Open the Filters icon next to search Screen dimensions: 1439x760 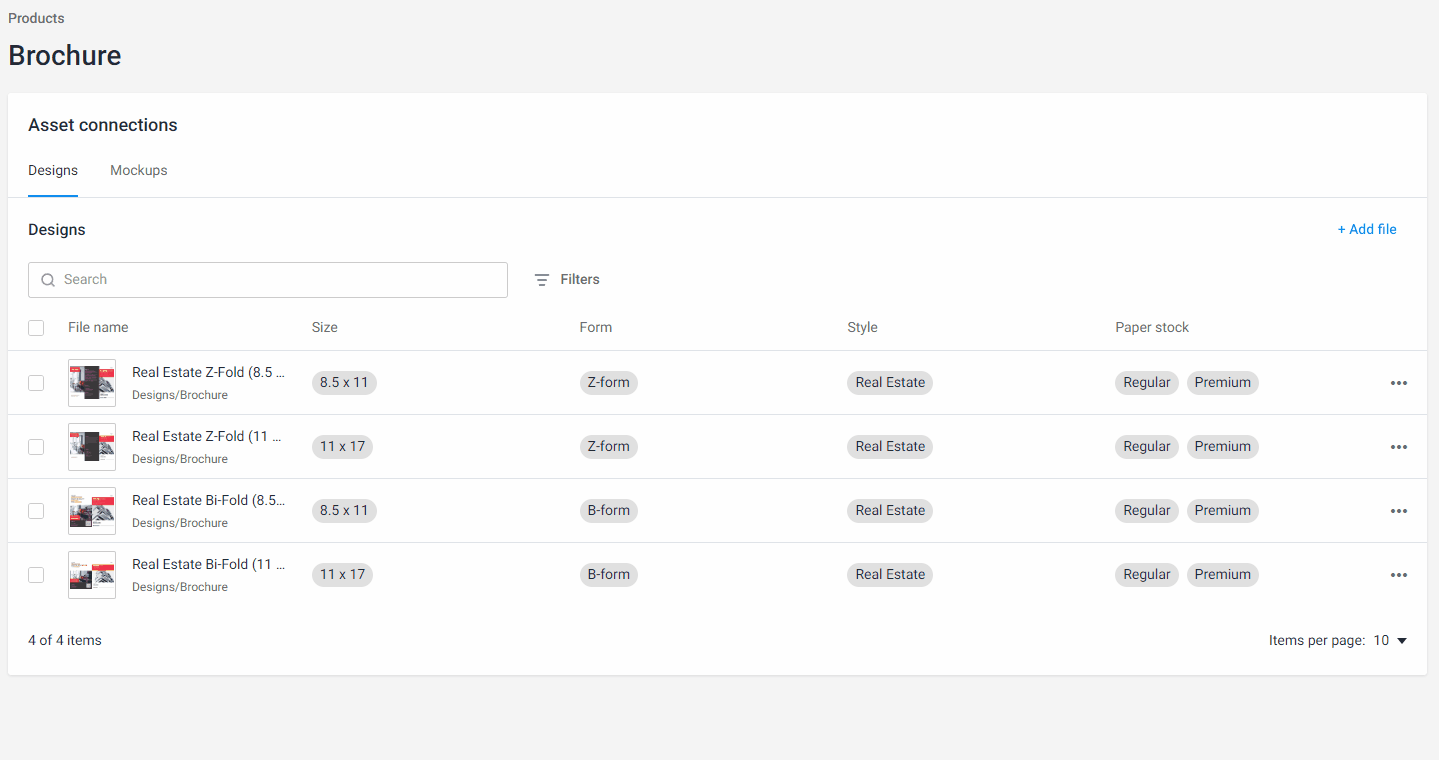[541, 280]
